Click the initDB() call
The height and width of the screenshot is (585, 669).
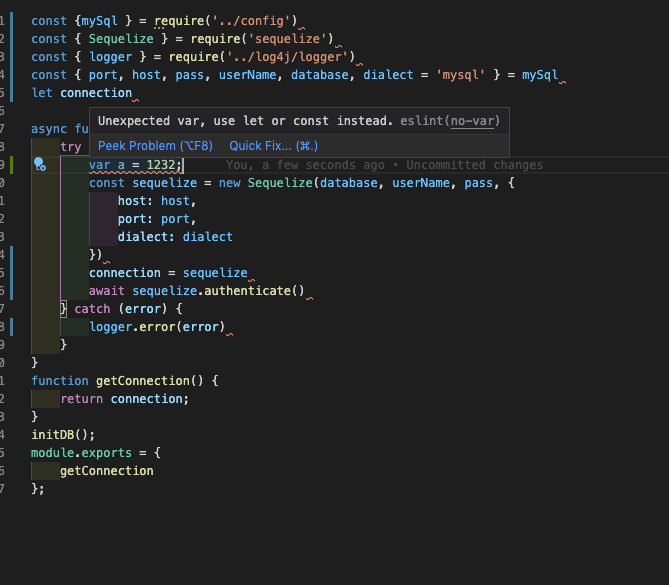tap(63, 435)
